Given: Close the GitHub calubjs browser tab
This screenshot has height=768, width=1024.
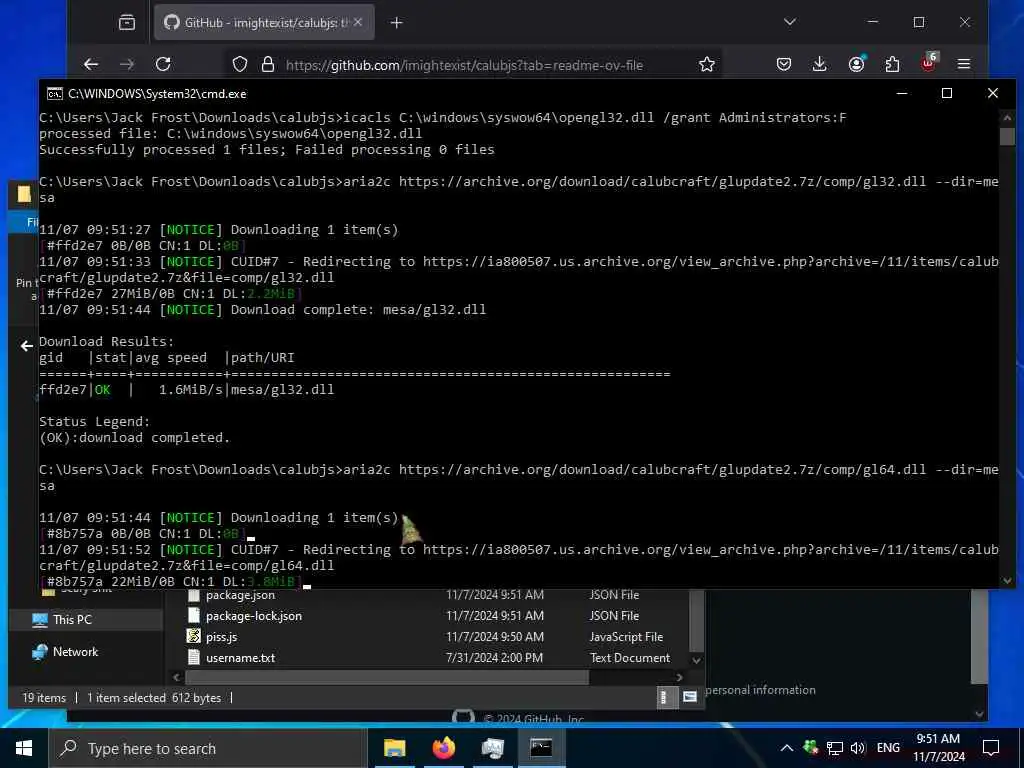Looking at the screenshot, I should tap(358, 22).
